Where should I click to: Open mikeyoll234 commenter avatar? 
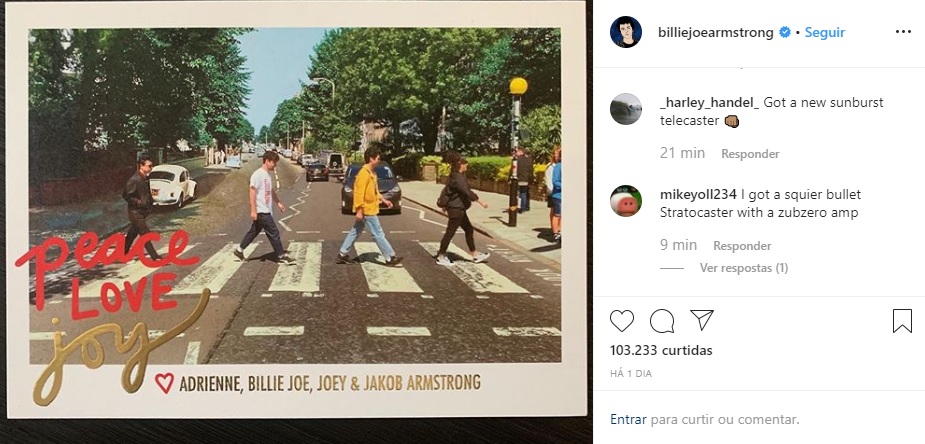[625, 201]
